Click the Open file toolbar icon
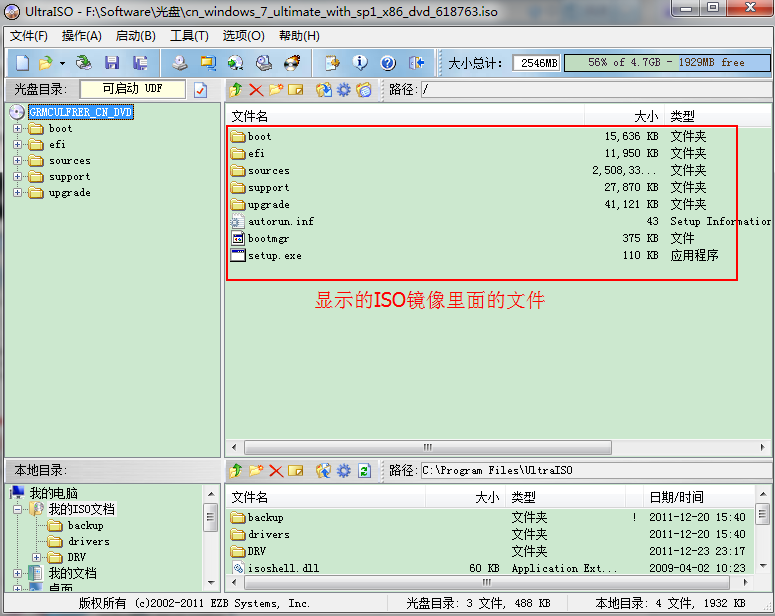Viewport: 775px width, 616px height. point(45,63)
